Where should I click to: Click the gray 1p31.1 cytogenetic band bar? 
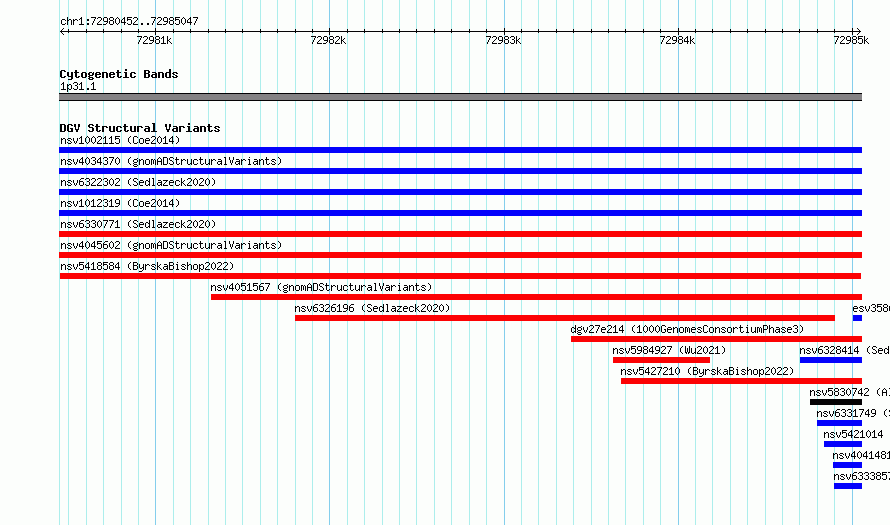pos(460,97)
